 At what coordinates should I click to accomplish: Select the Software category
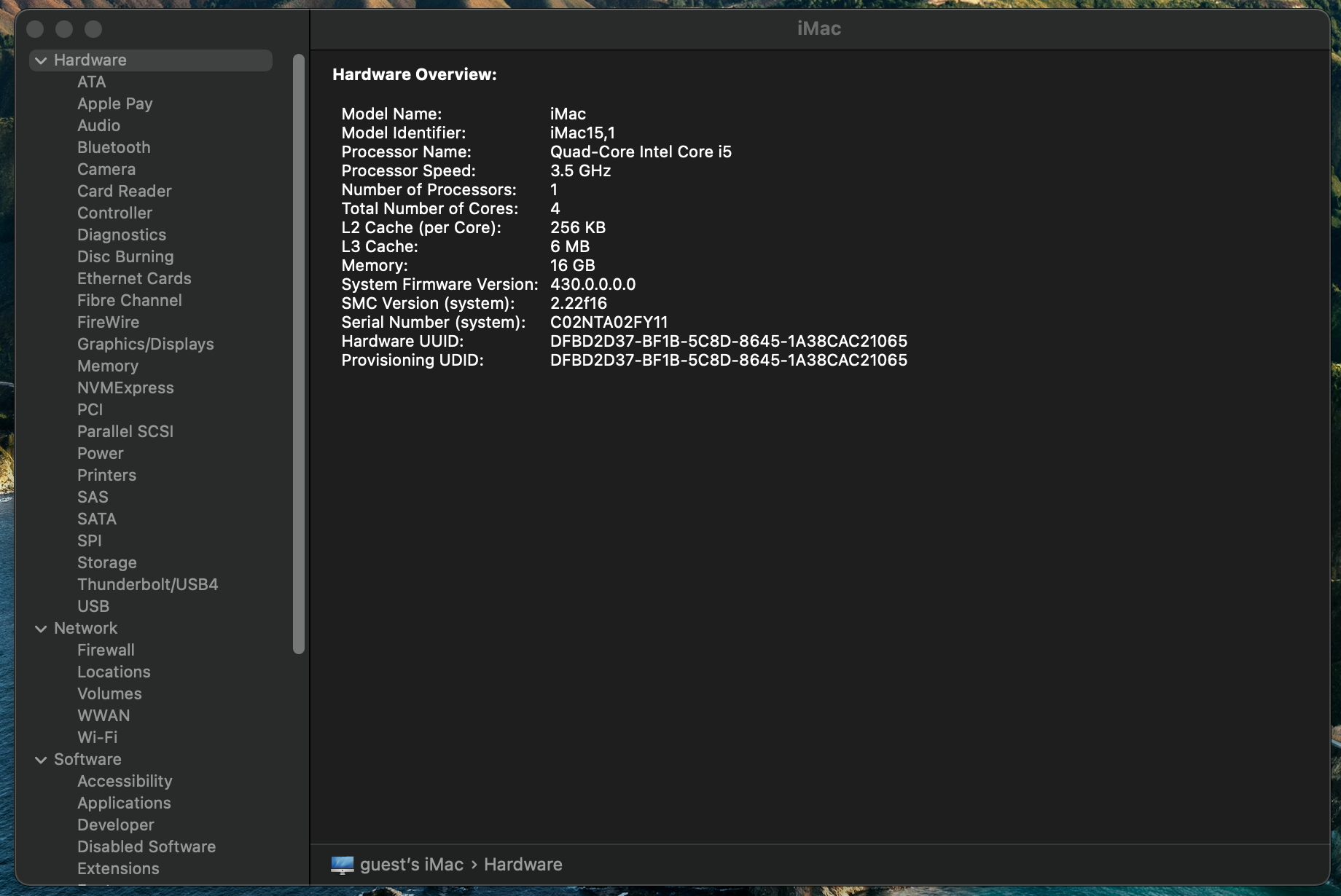pyautogui.click(x=87, y=759)
